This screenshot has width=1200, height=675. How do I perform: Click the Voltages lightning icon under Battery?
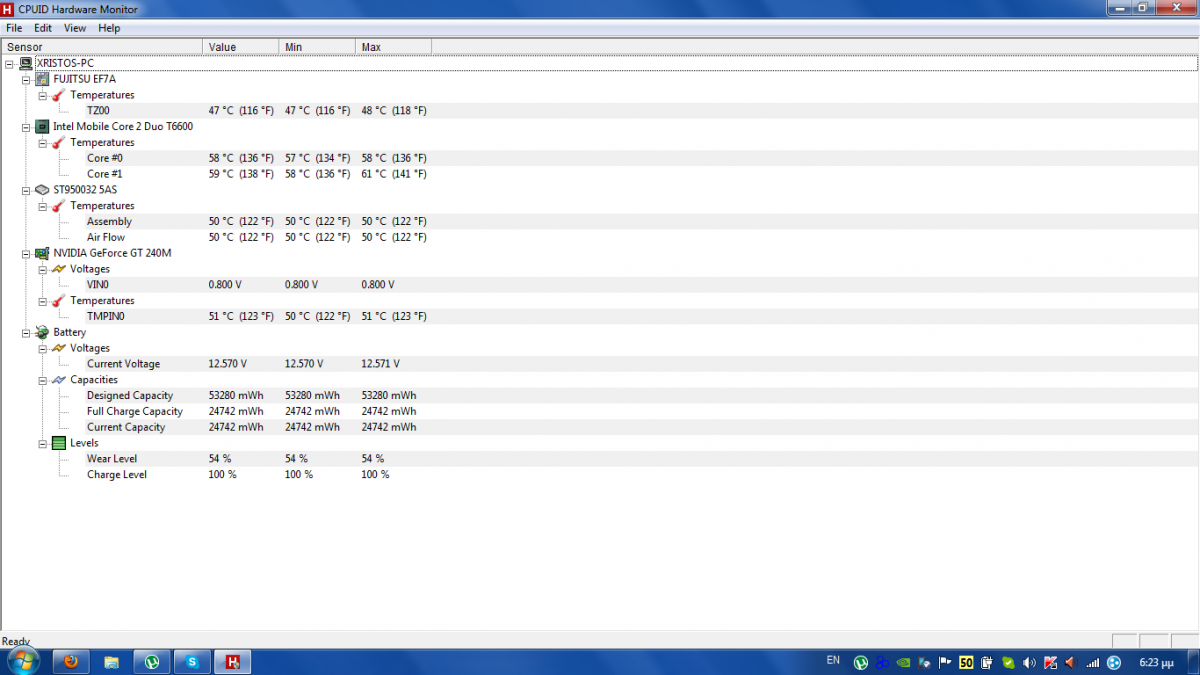tap(58, 348)
